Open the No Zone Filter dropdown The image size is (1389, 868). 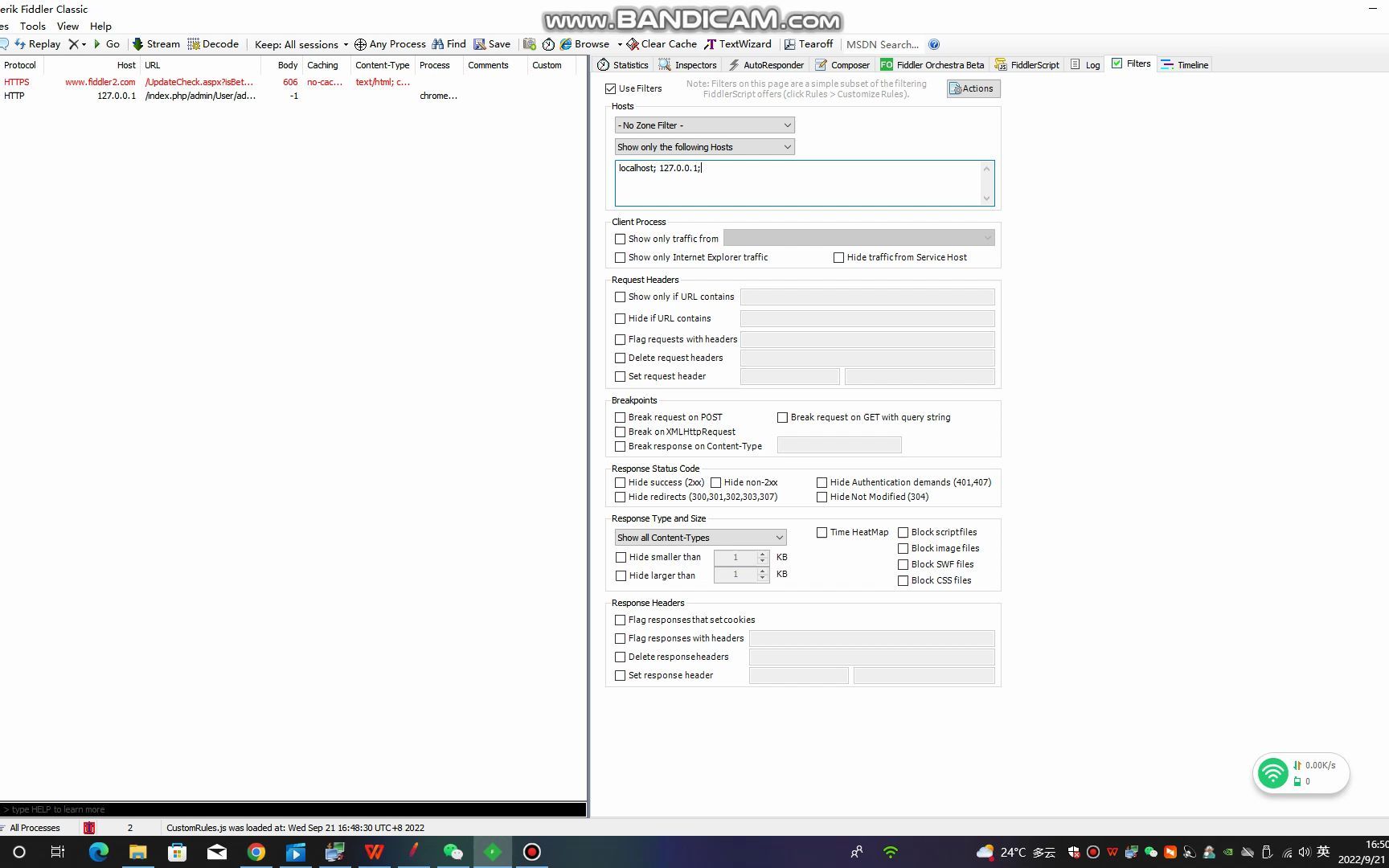point(705,125)
